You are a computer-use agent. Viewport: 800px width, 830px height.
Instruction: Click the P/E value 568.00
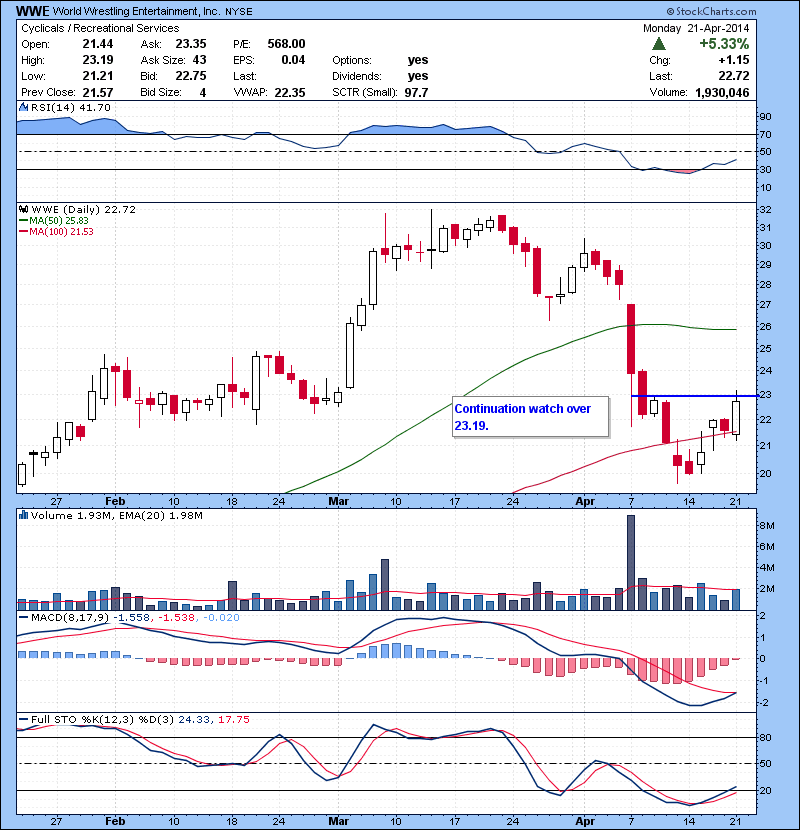(x=286, y=44)
